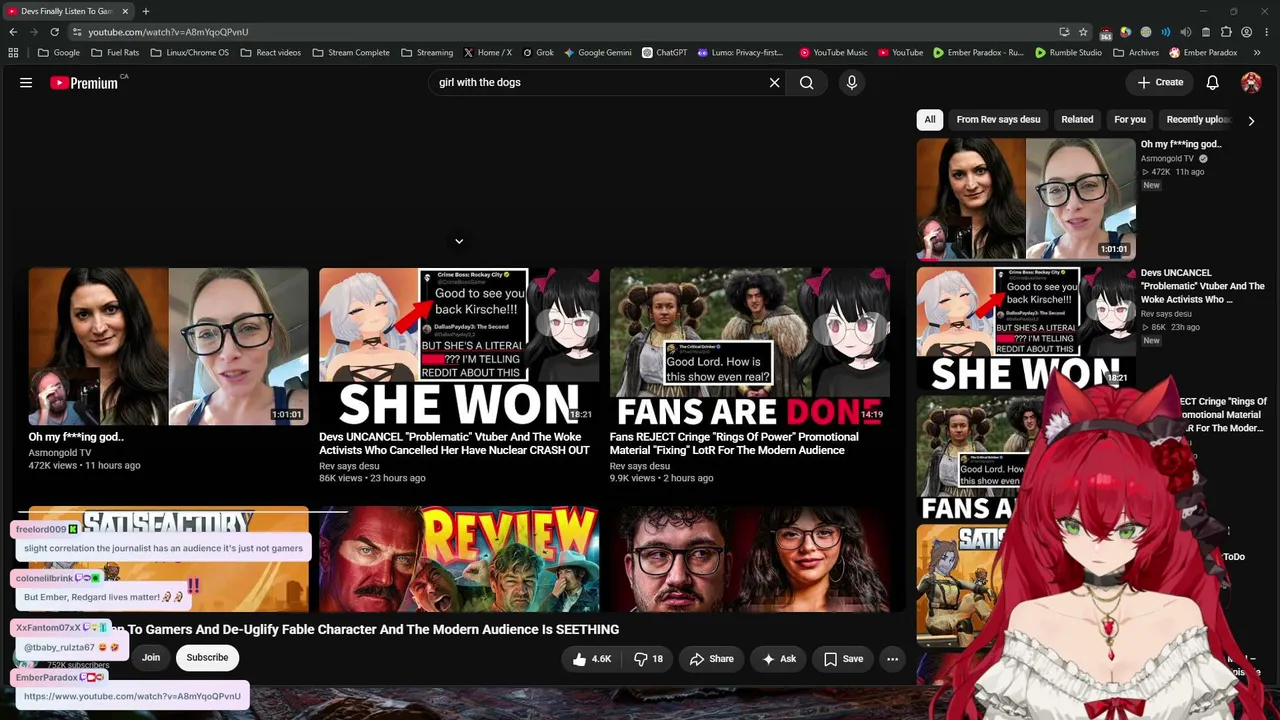Click the address bar URL

168,32
